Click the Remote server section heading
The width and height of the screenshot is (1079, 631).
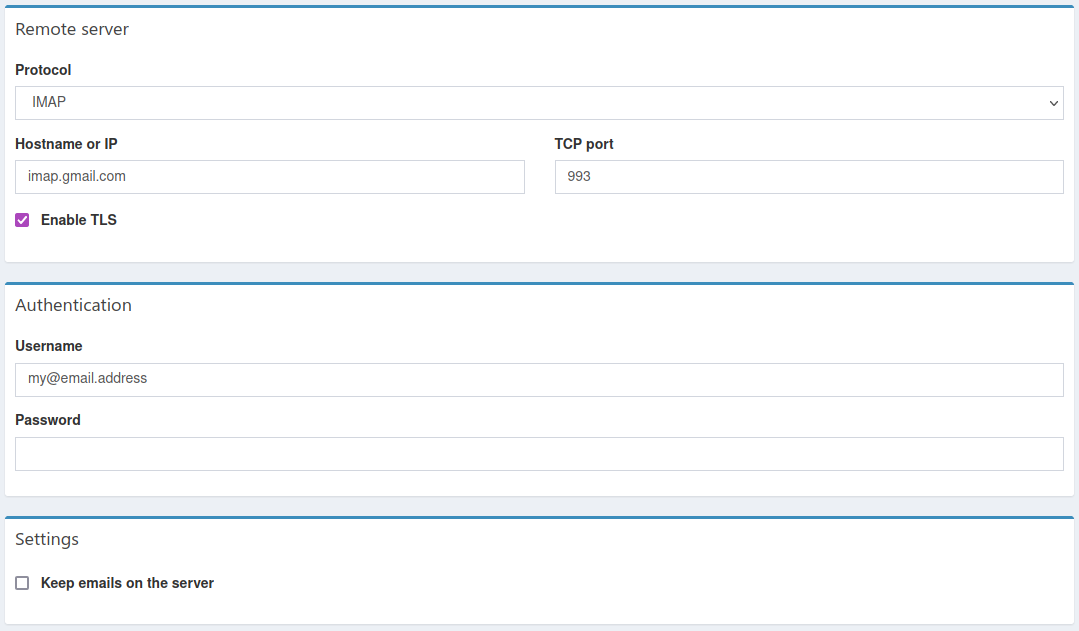(x=72, y=29)
